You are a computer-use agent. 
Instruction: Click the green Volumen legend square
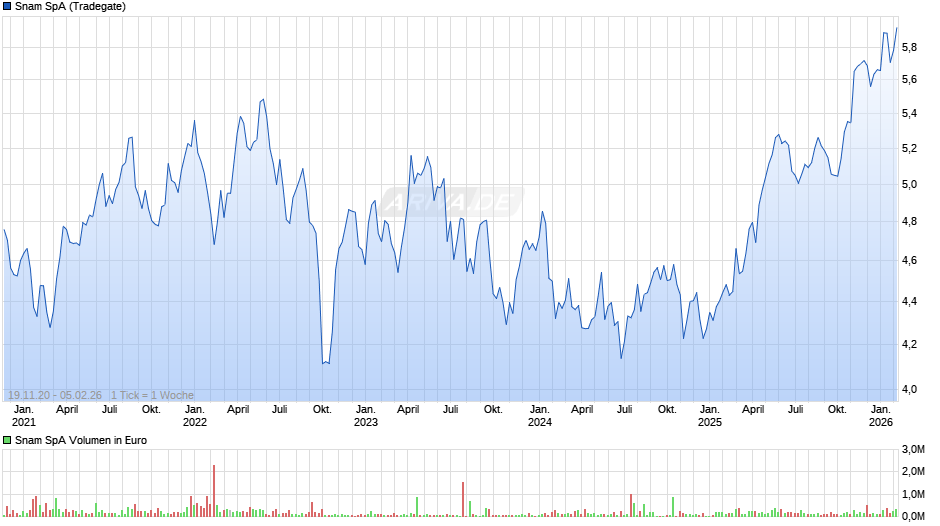(x=7, y=440)
